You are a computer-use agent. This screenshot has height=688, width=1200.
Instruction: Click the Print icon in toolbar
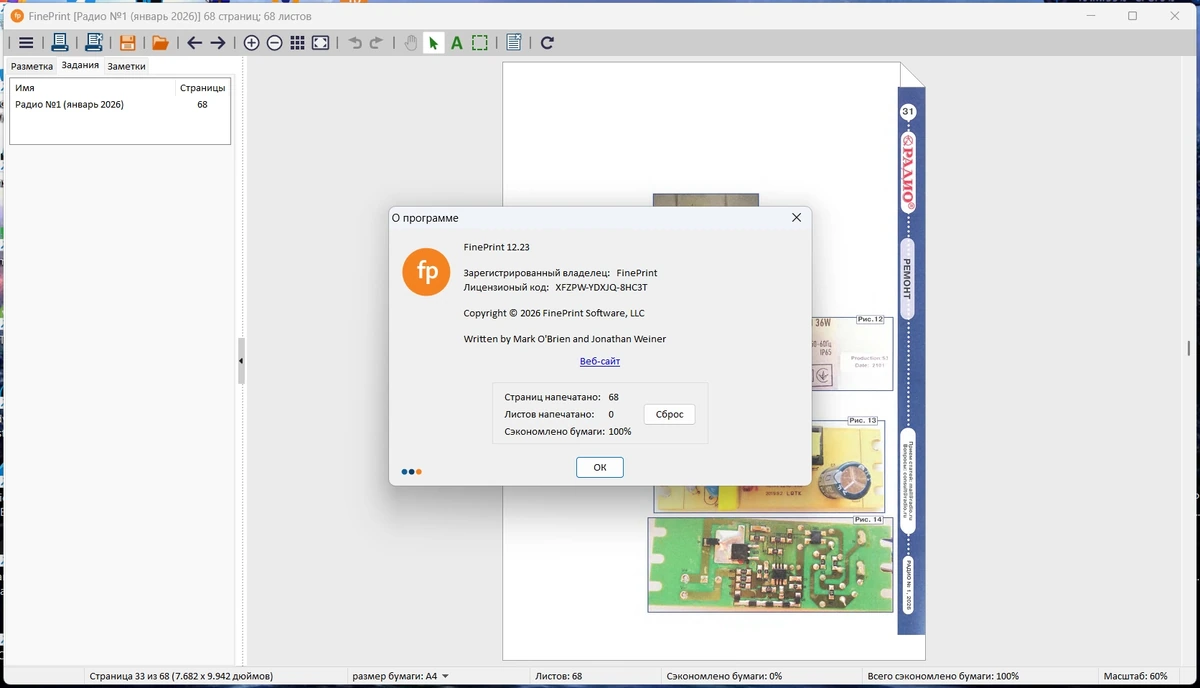coord(59,43)
